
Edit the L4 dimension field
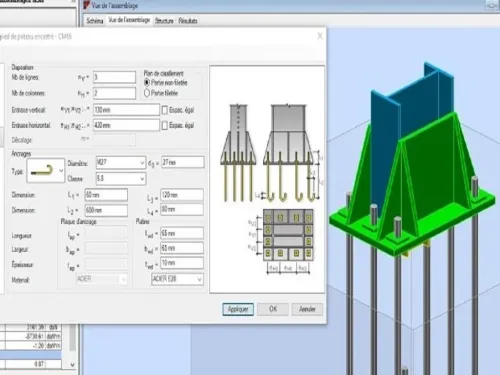(182, 209)
